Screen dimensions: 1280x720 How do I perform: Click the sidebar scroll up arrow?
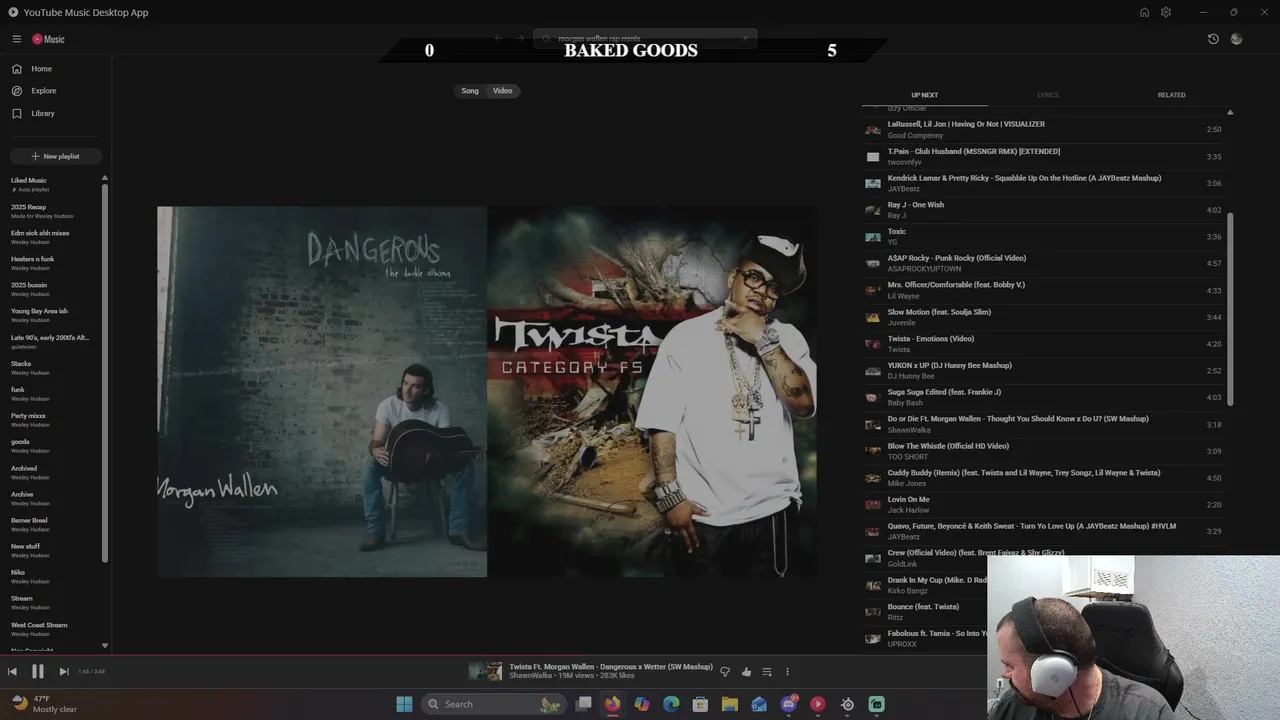click(x=105, y=178)
